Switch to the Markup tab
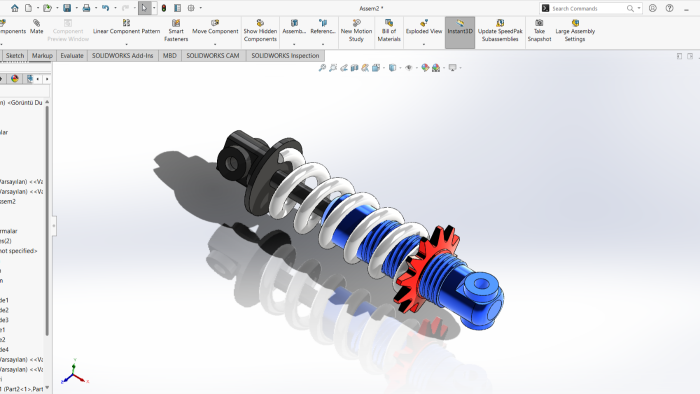This screenshot has height=394, width=700. click(x=42, y=56)
